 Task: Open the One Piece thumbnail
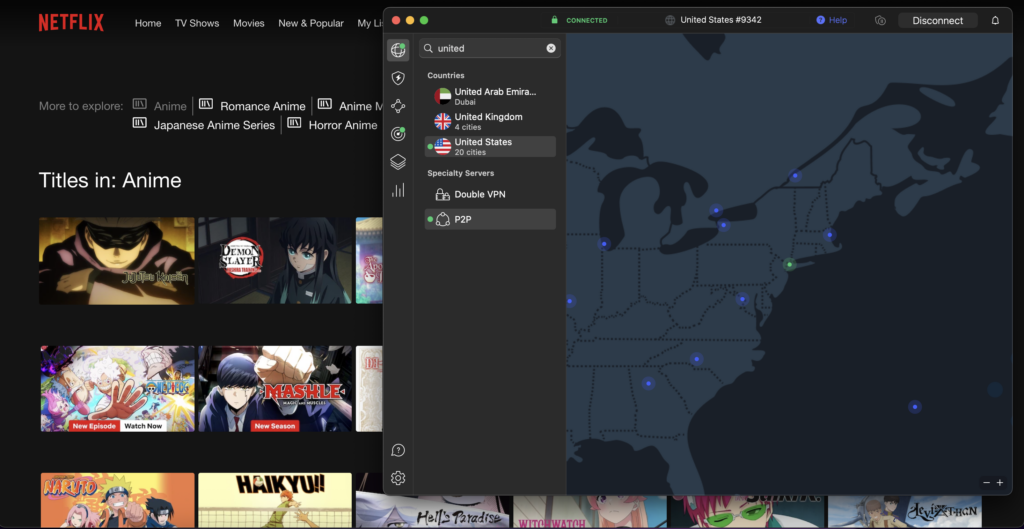117,389
